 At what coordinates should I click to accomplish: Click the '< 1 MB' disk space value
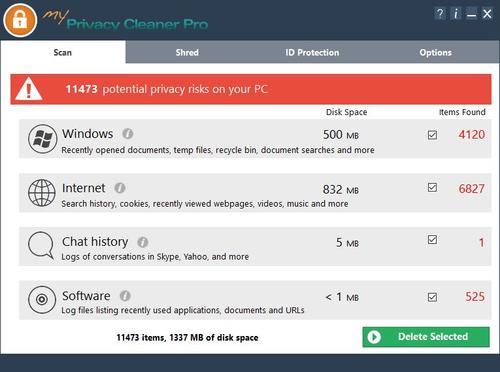(342, 297)
